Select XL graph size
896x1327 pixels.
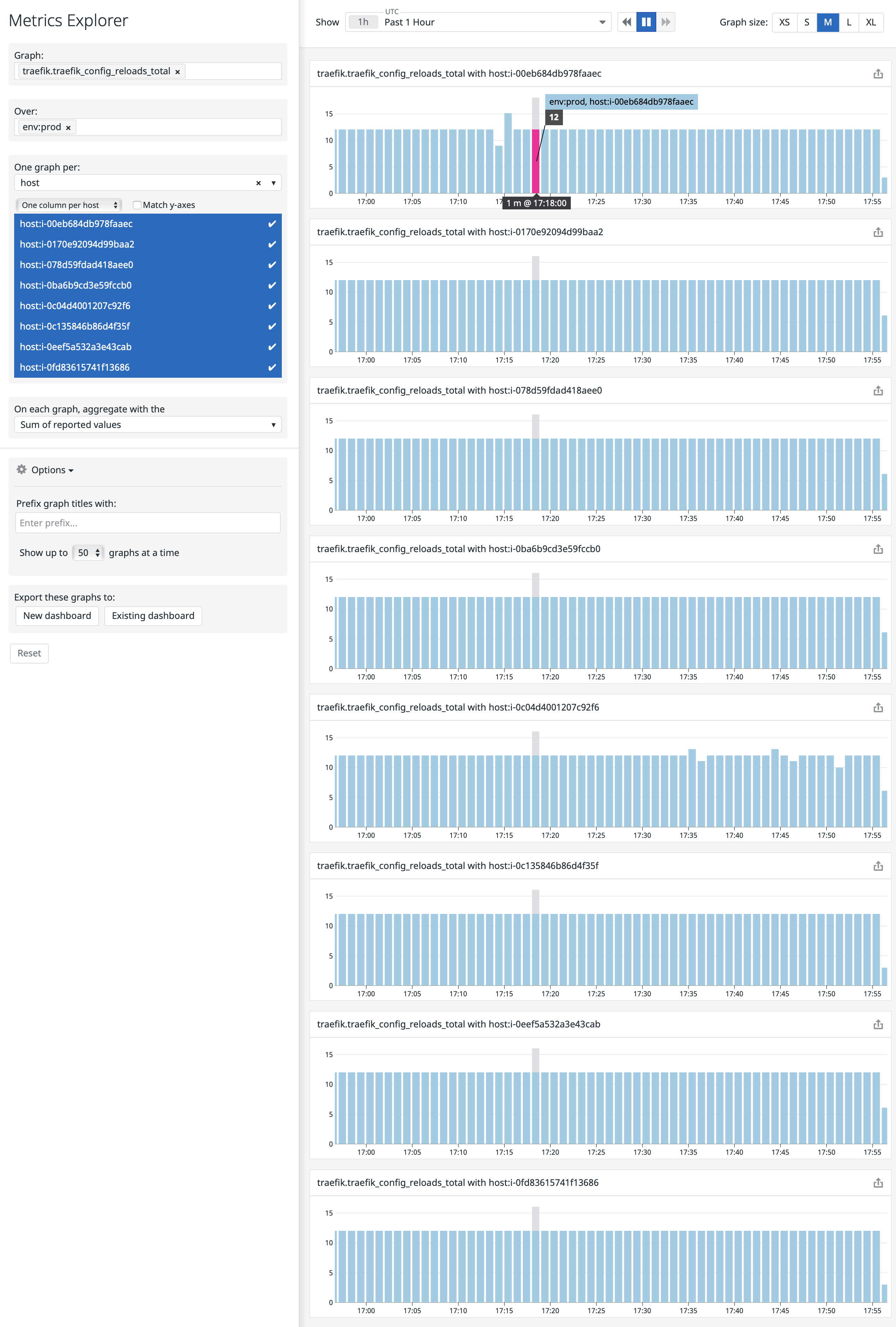870,22
